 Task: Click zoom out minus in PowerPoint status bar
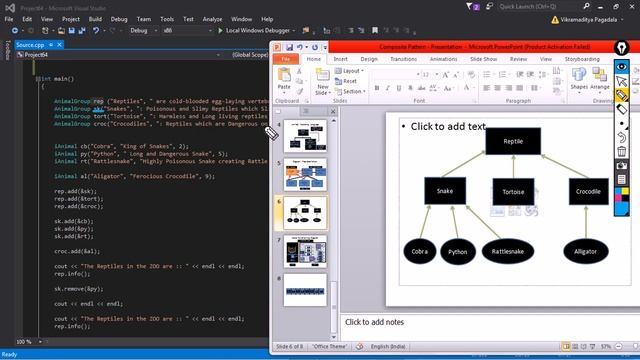619,347
